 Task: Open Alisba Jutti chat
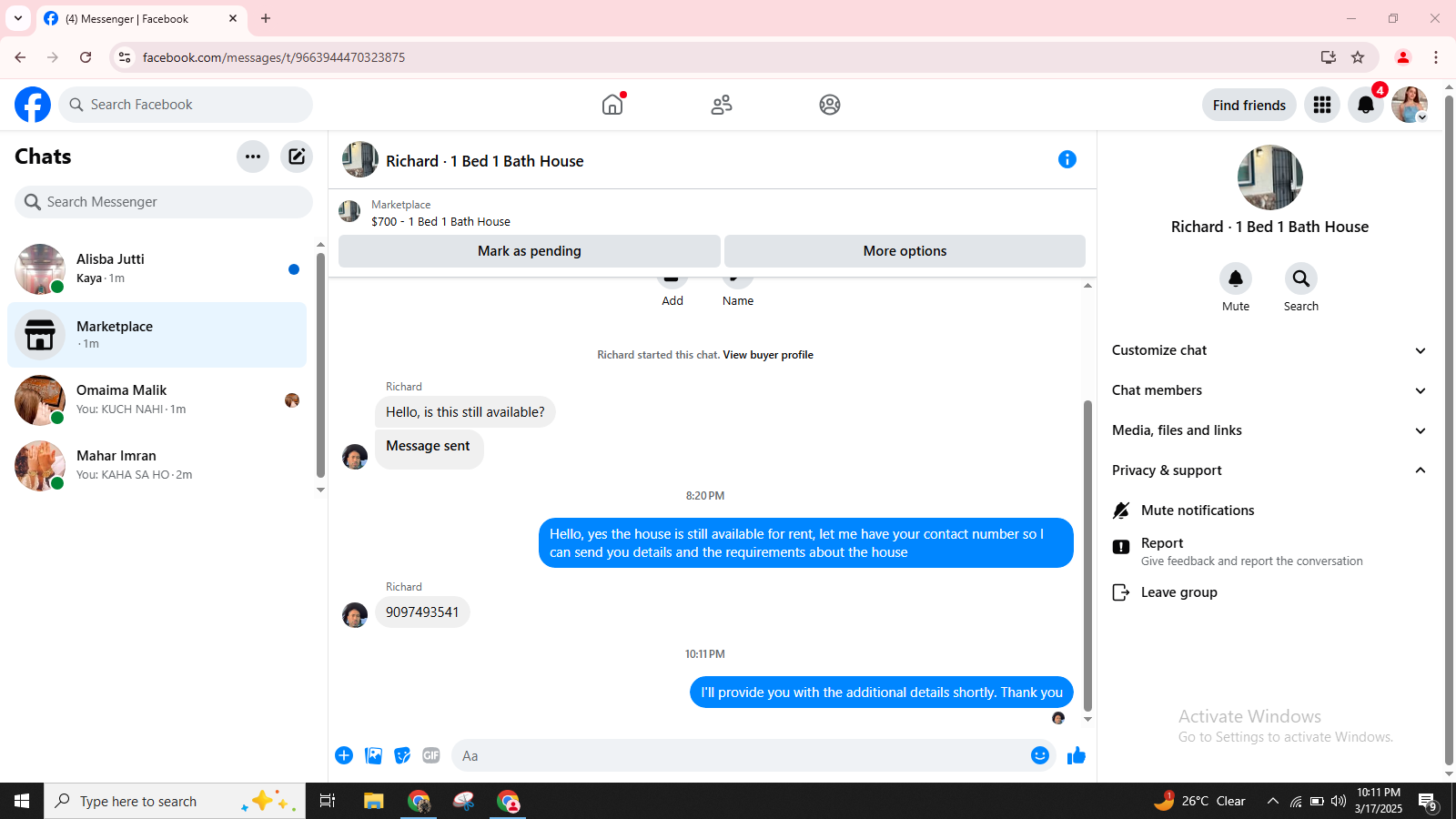tap(157, 269)
